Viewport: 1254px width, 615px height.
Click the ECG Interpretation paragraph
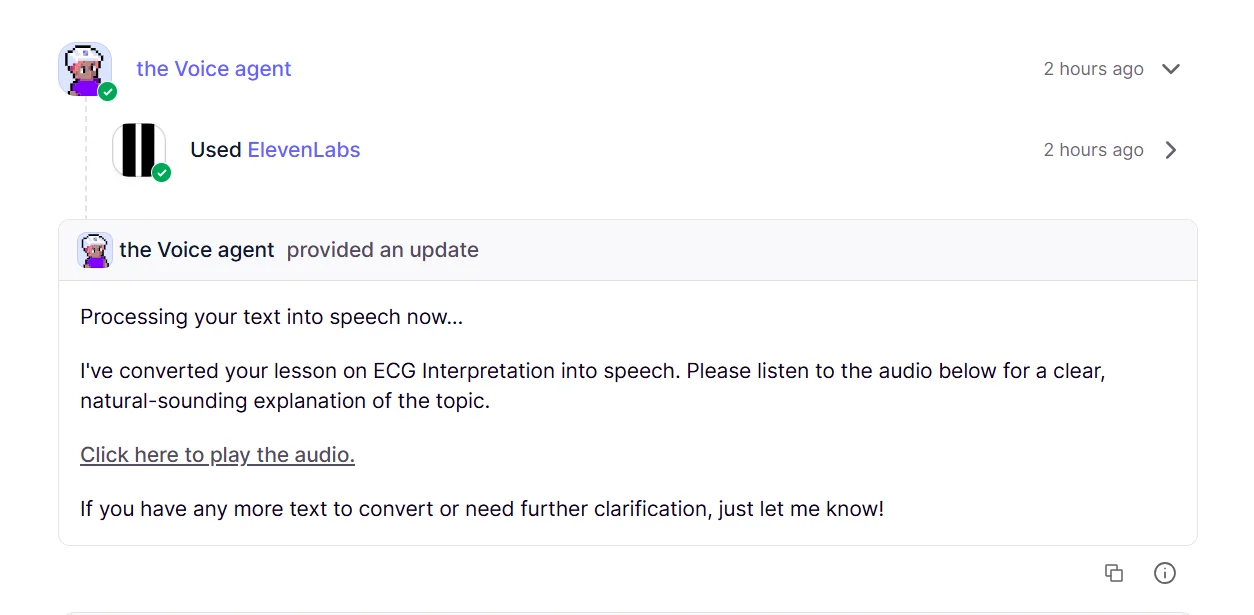[592, 386]
